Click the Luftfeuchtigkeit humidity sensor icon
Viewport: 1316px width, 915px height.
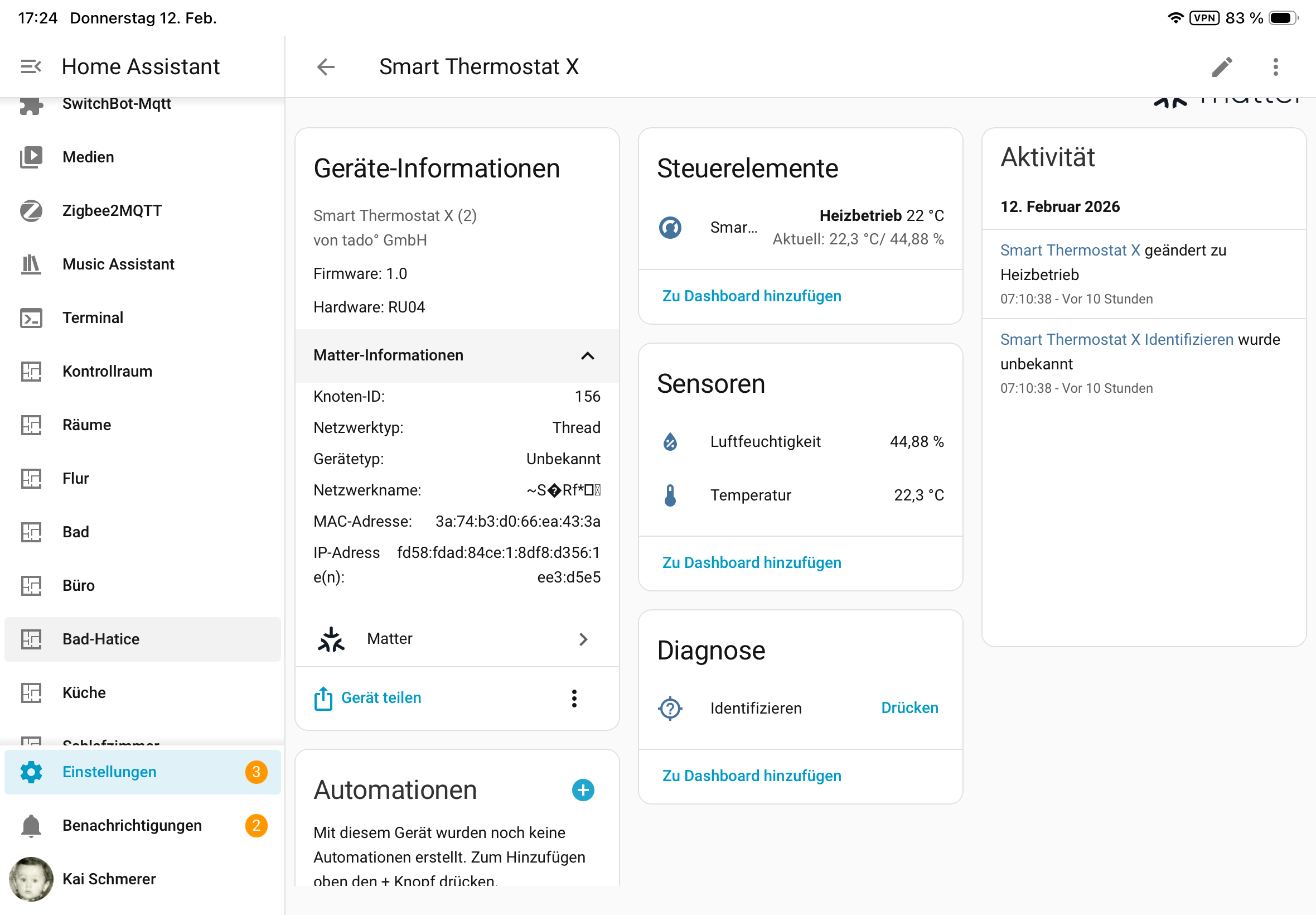point(670,441)
